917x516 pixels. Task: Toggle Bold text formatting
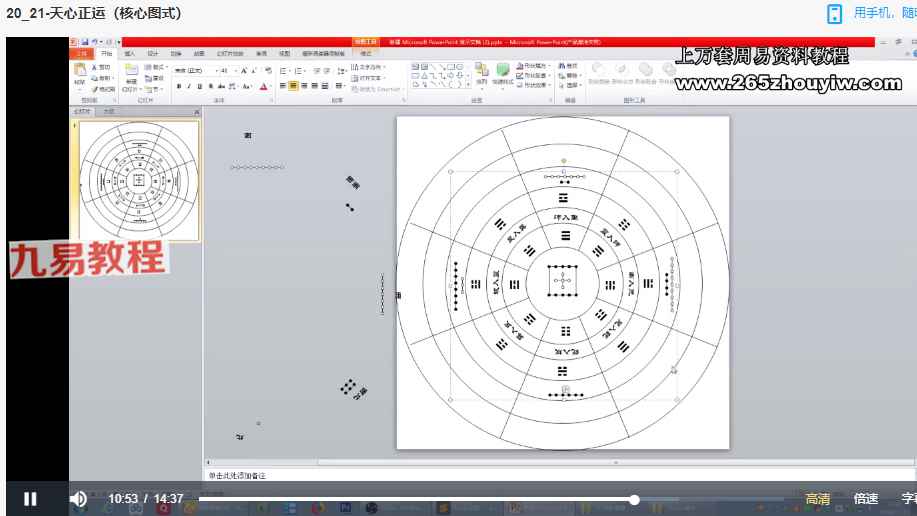(x=178, y=87)
